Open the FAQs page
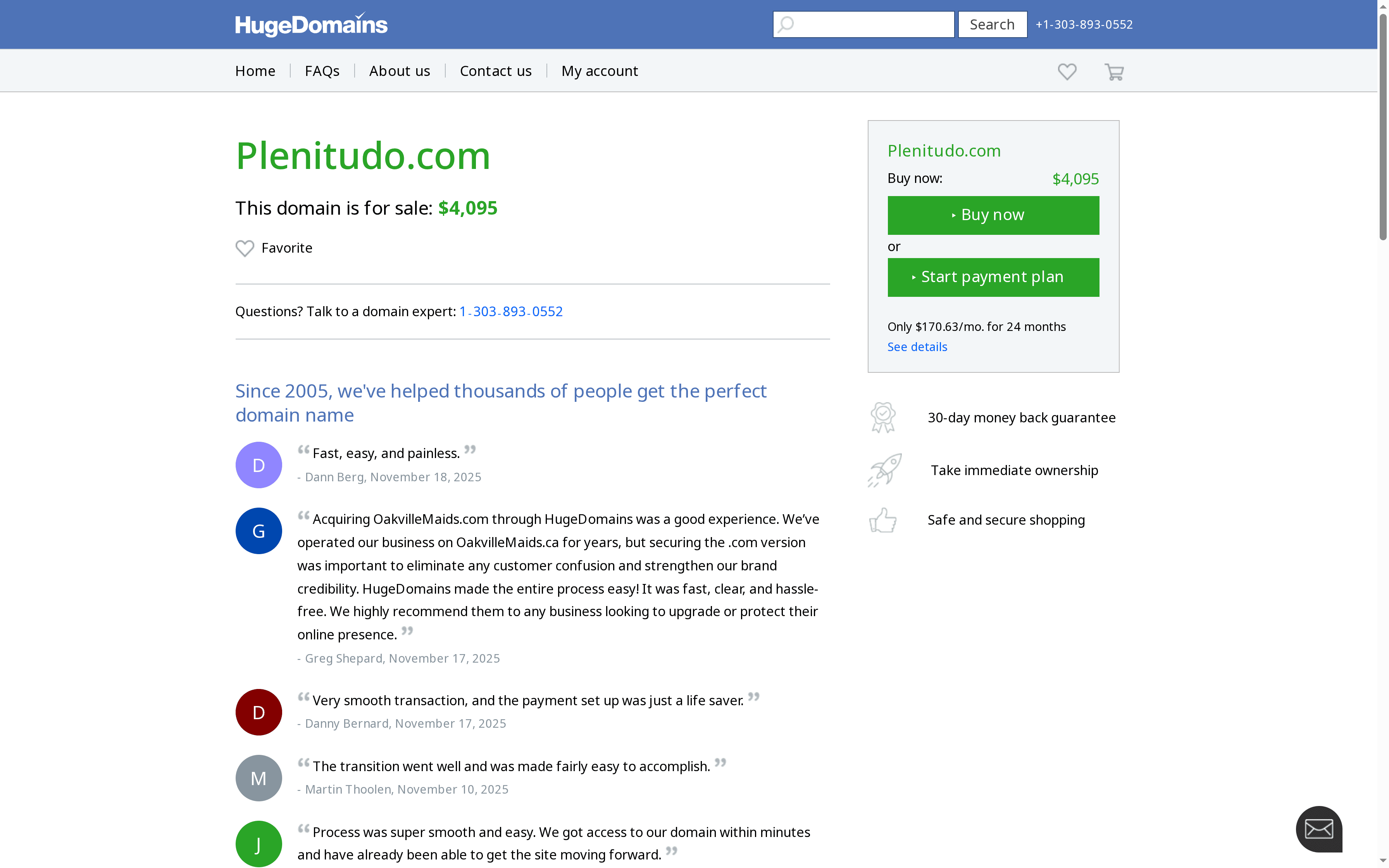Image resolution: width=1389 pixels, height=868 pixels. point(322,70)
